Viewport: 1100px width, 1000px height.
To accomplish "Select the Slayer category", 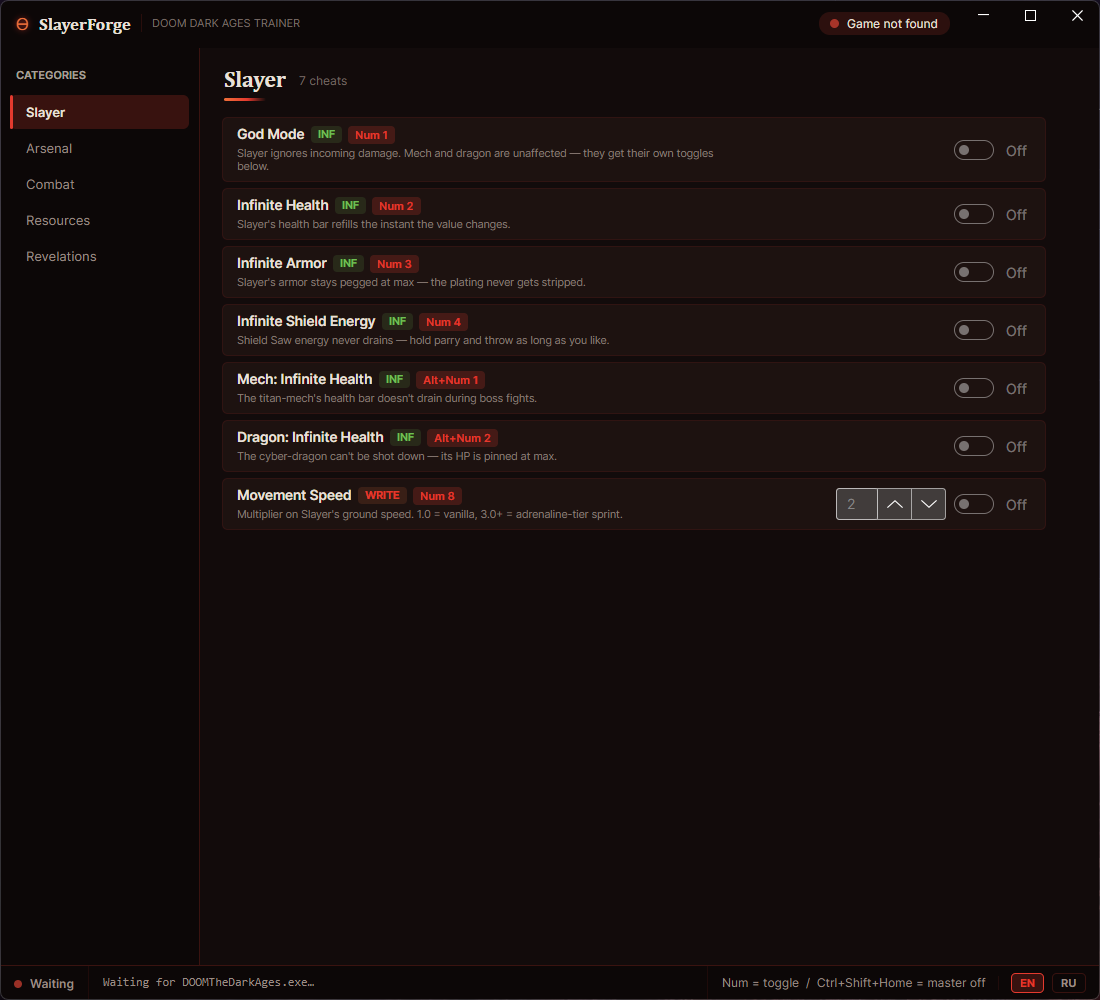I will pos(100,112).
